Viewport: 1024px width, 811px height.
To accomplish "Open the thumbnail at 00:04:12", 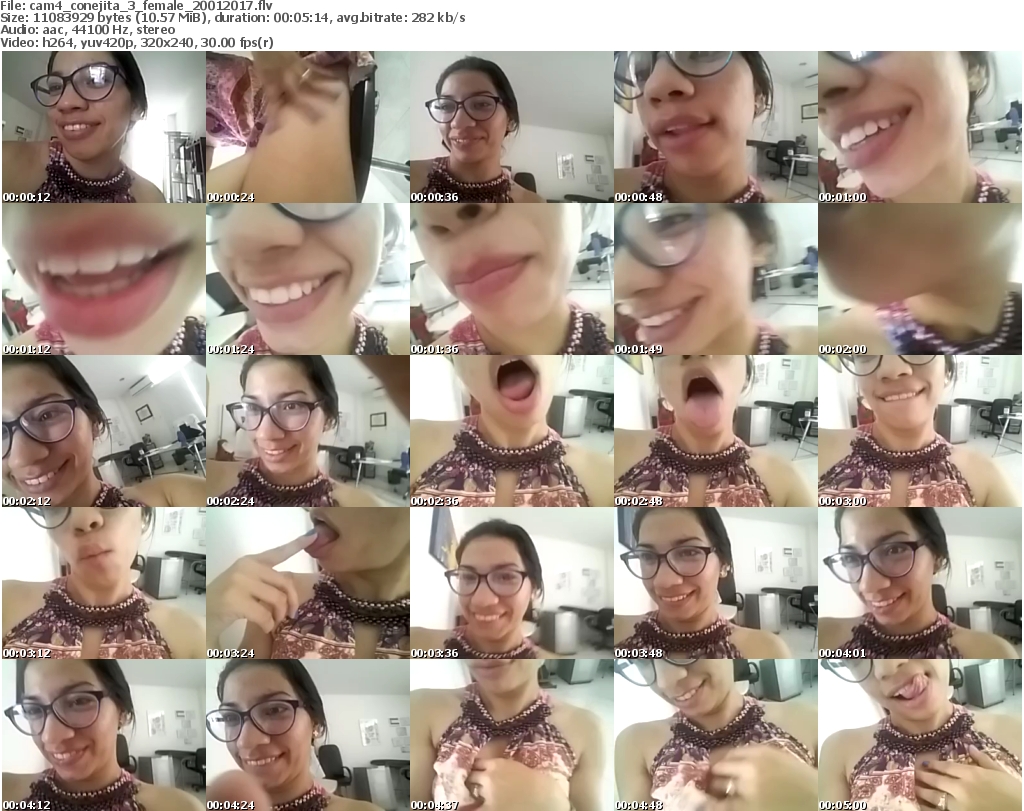I will 104,735.
